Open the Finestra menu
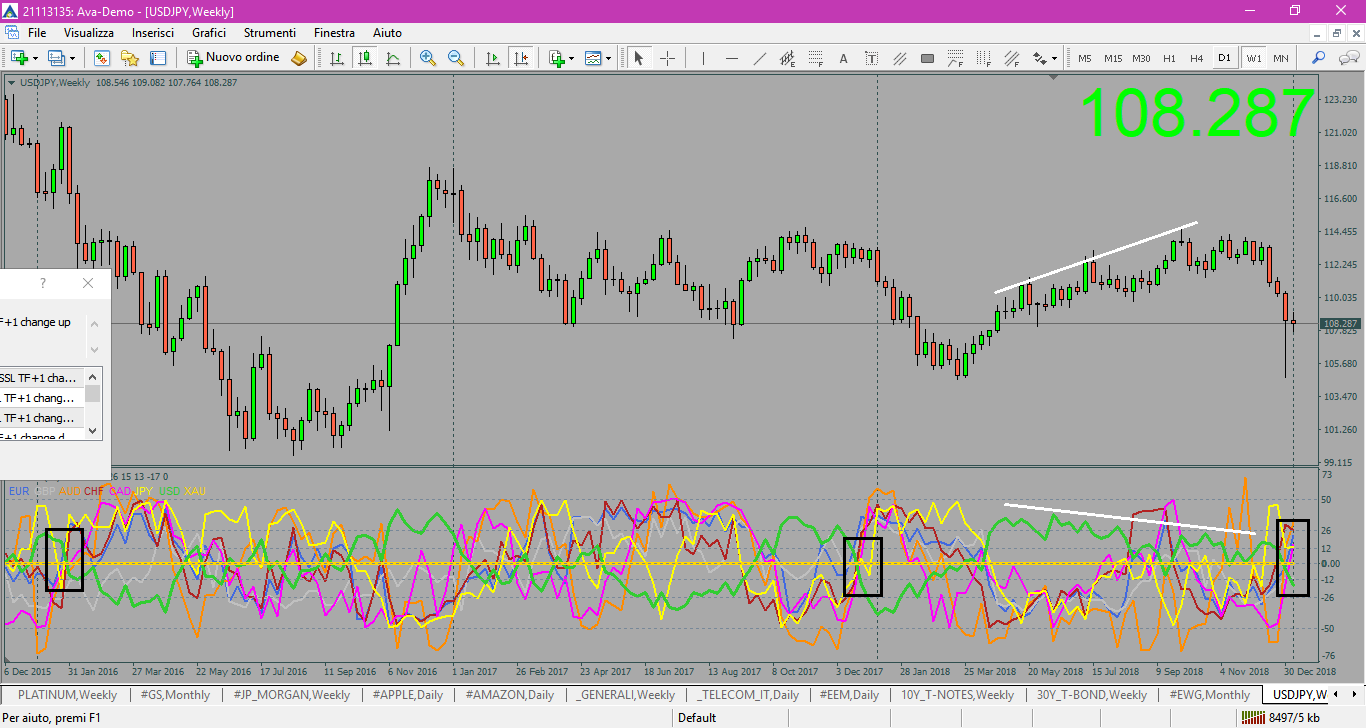1366x728 pixels. [x=334, y=33]
